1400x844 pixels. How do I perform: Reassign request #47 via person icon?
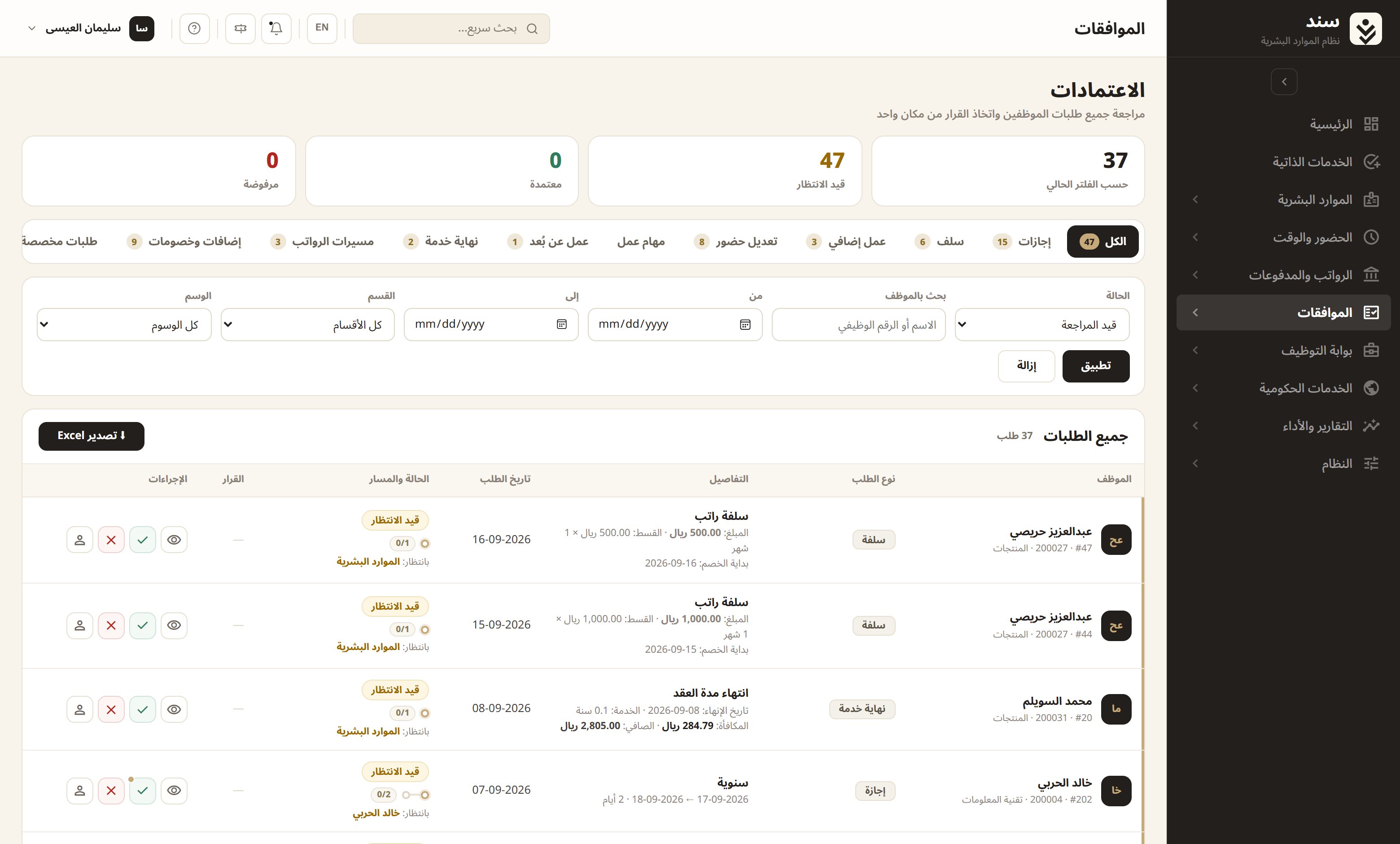tap(79, 539)
